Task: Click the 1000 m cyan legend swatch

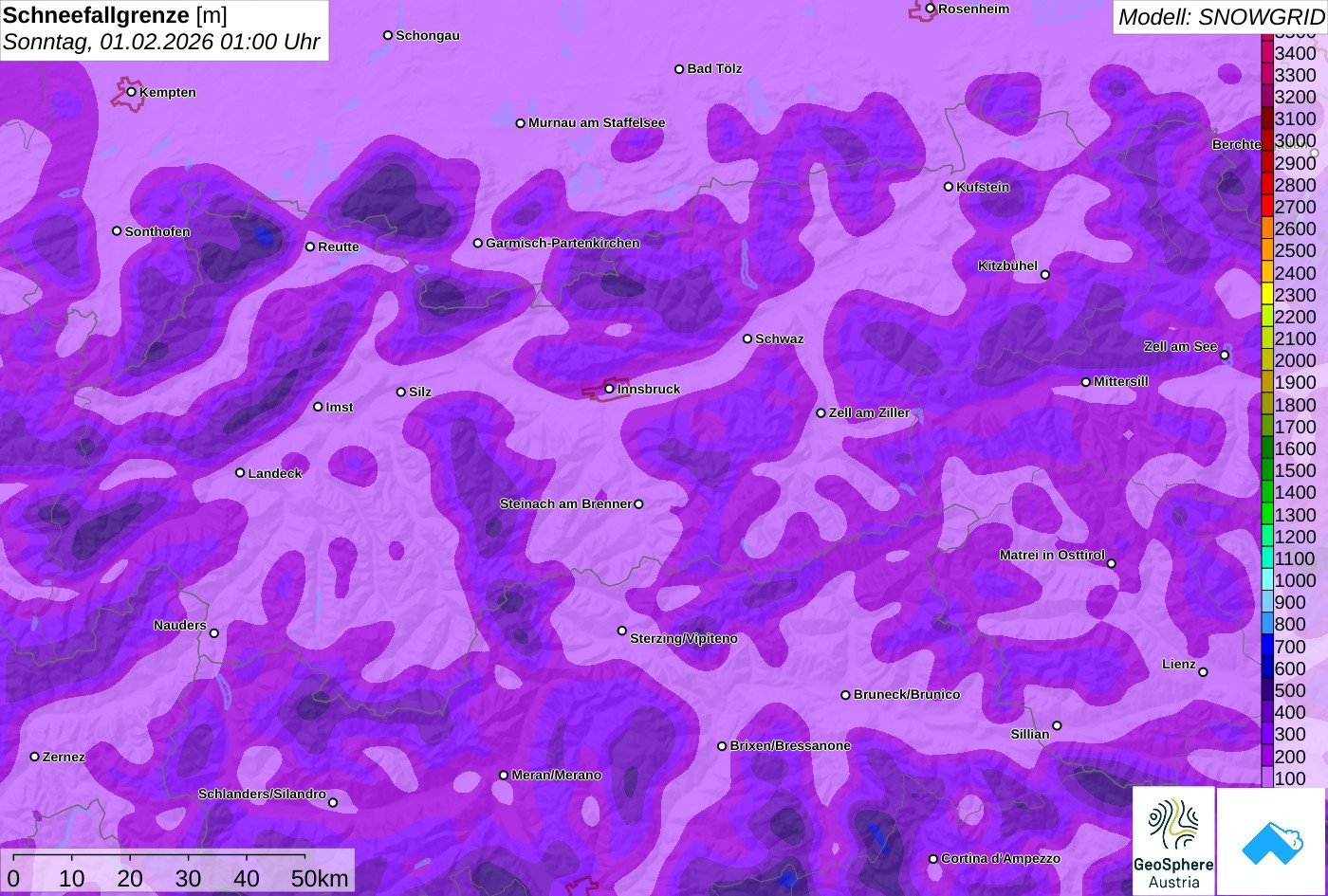Action: point(1267,580)
